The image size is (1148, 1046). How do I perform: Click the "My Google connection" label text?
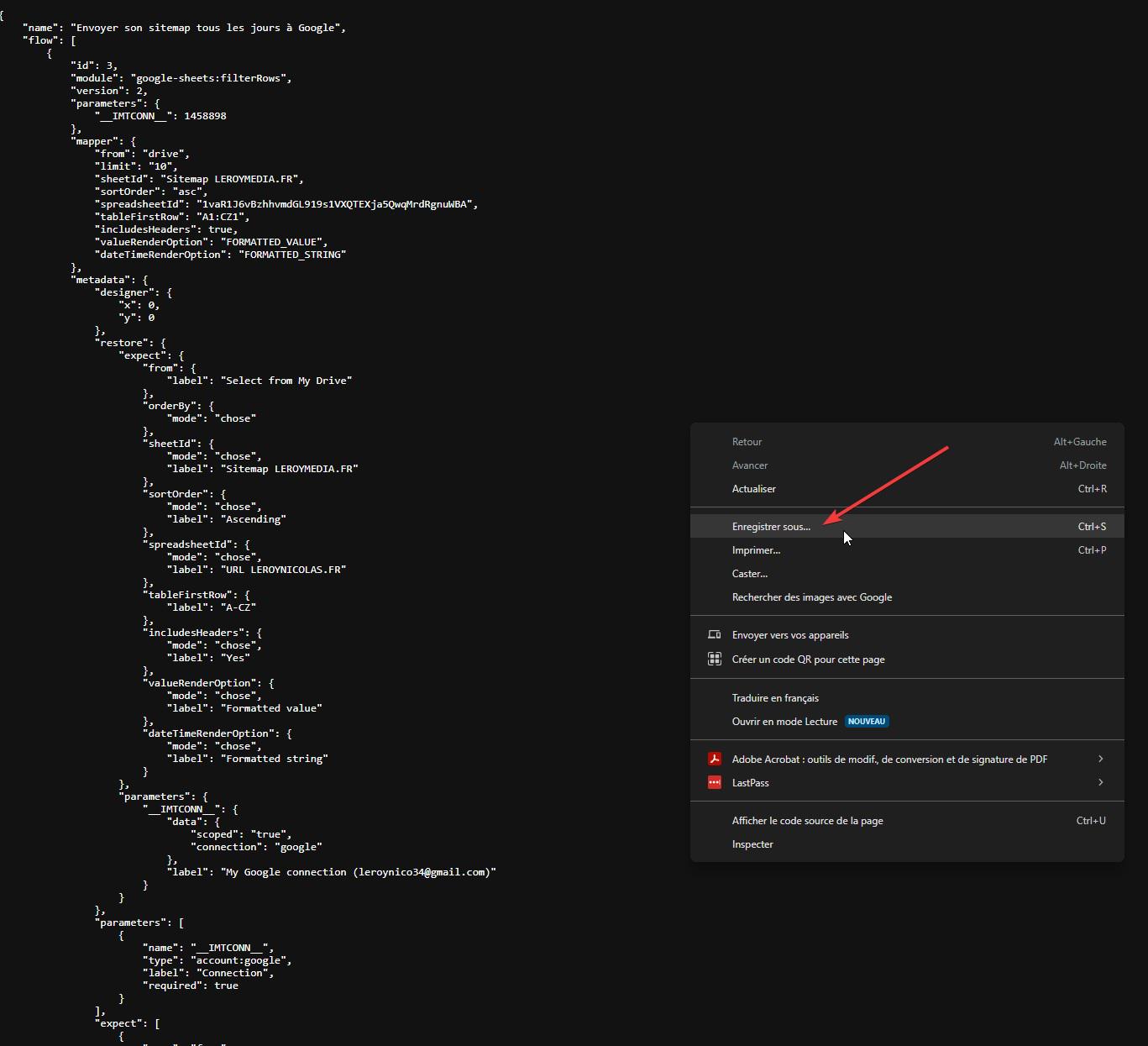point(359,872)
